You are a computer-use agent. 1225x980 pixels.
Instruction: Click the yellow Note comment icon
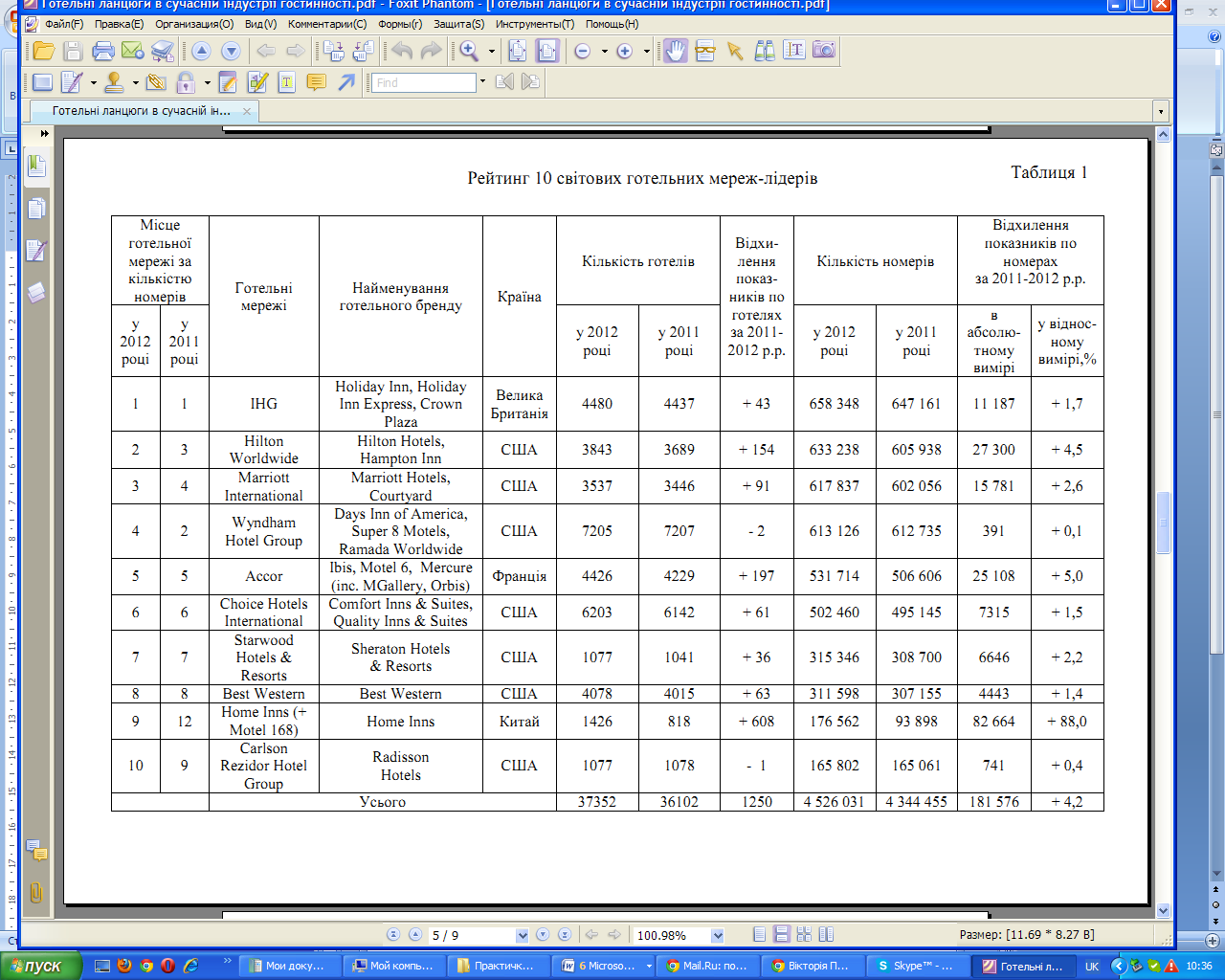(x=316, y=82)
